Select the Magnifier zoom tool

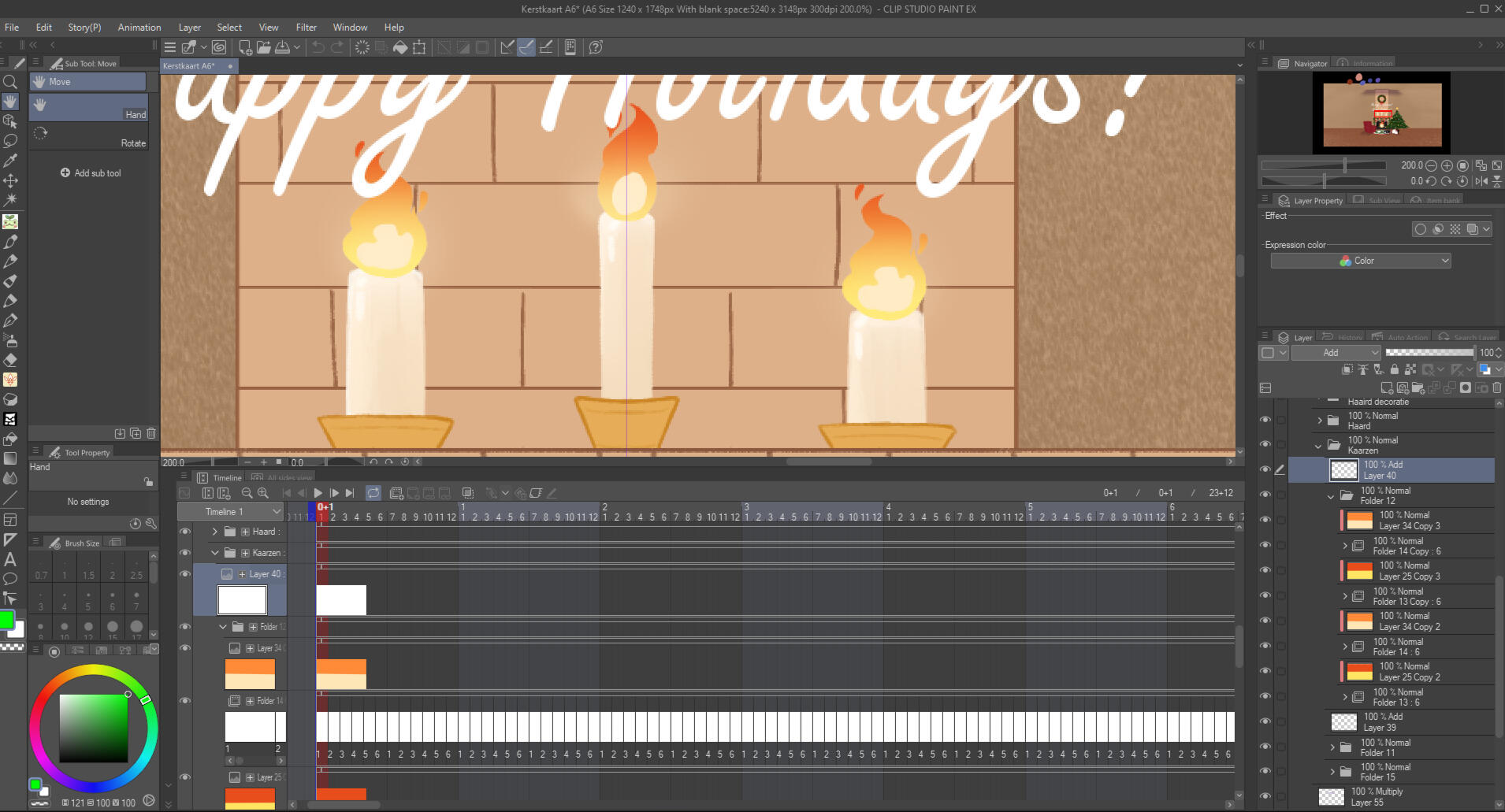(x=10, y=82)
